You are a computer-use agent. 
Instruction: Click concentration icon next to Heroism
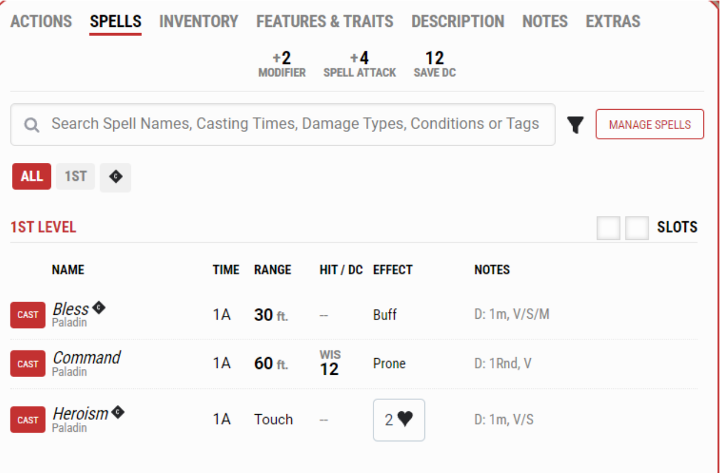[x=118, y=412]
